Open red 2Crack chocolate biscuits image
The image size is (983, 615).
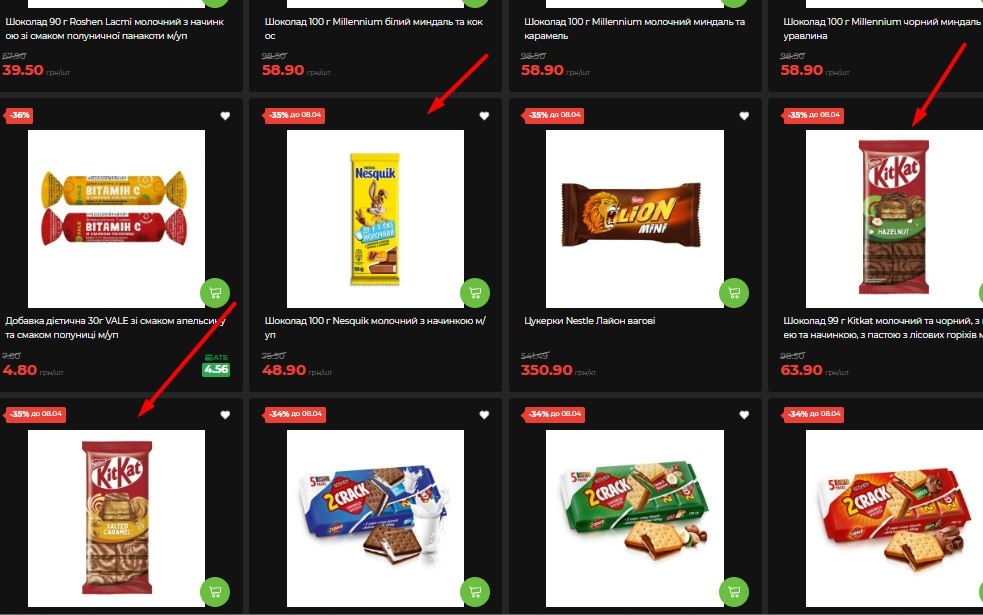(x=894, y=518)
